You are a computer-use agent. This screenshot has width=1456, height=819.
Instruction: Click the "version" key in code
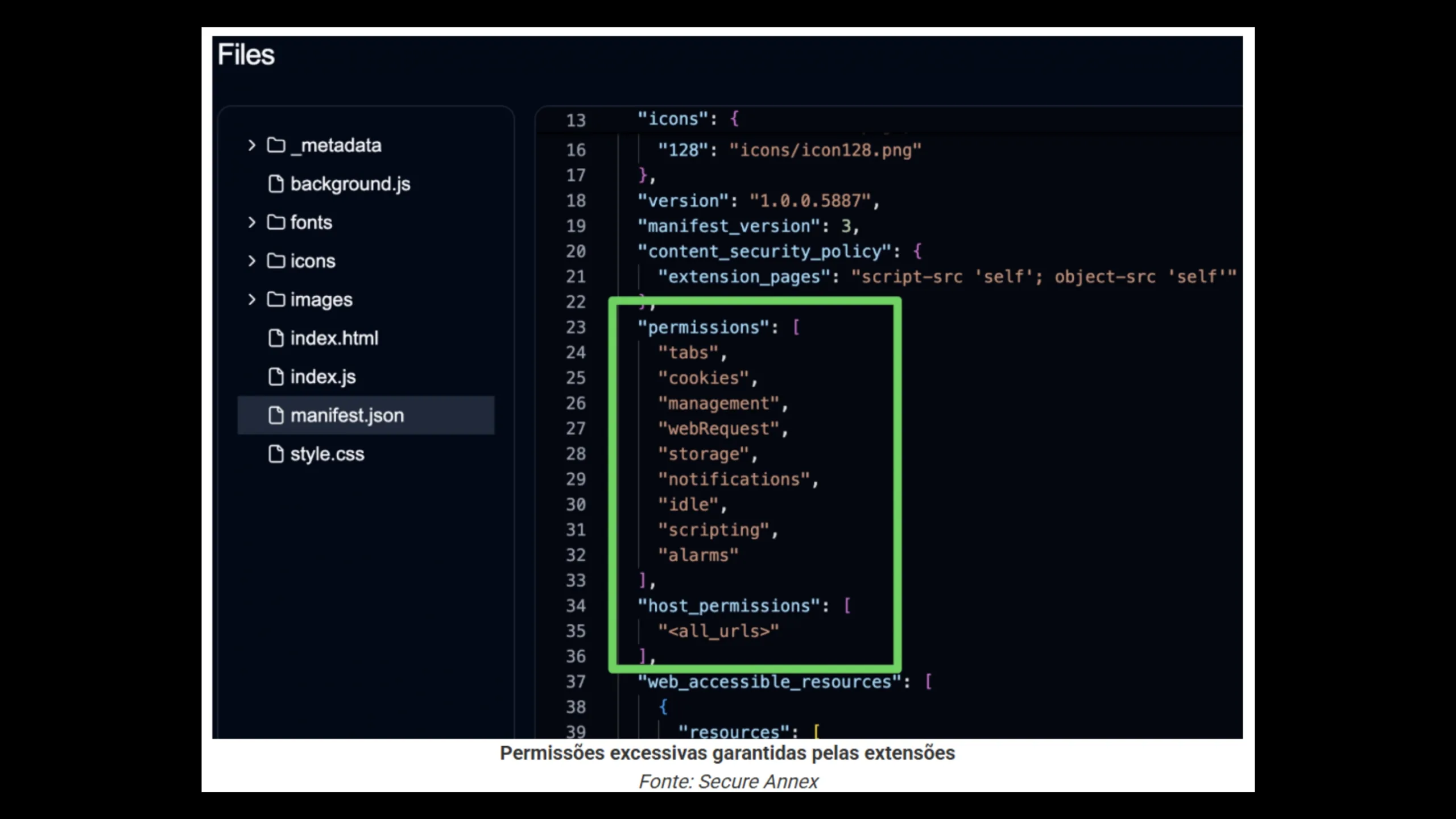tap(683, 201)
